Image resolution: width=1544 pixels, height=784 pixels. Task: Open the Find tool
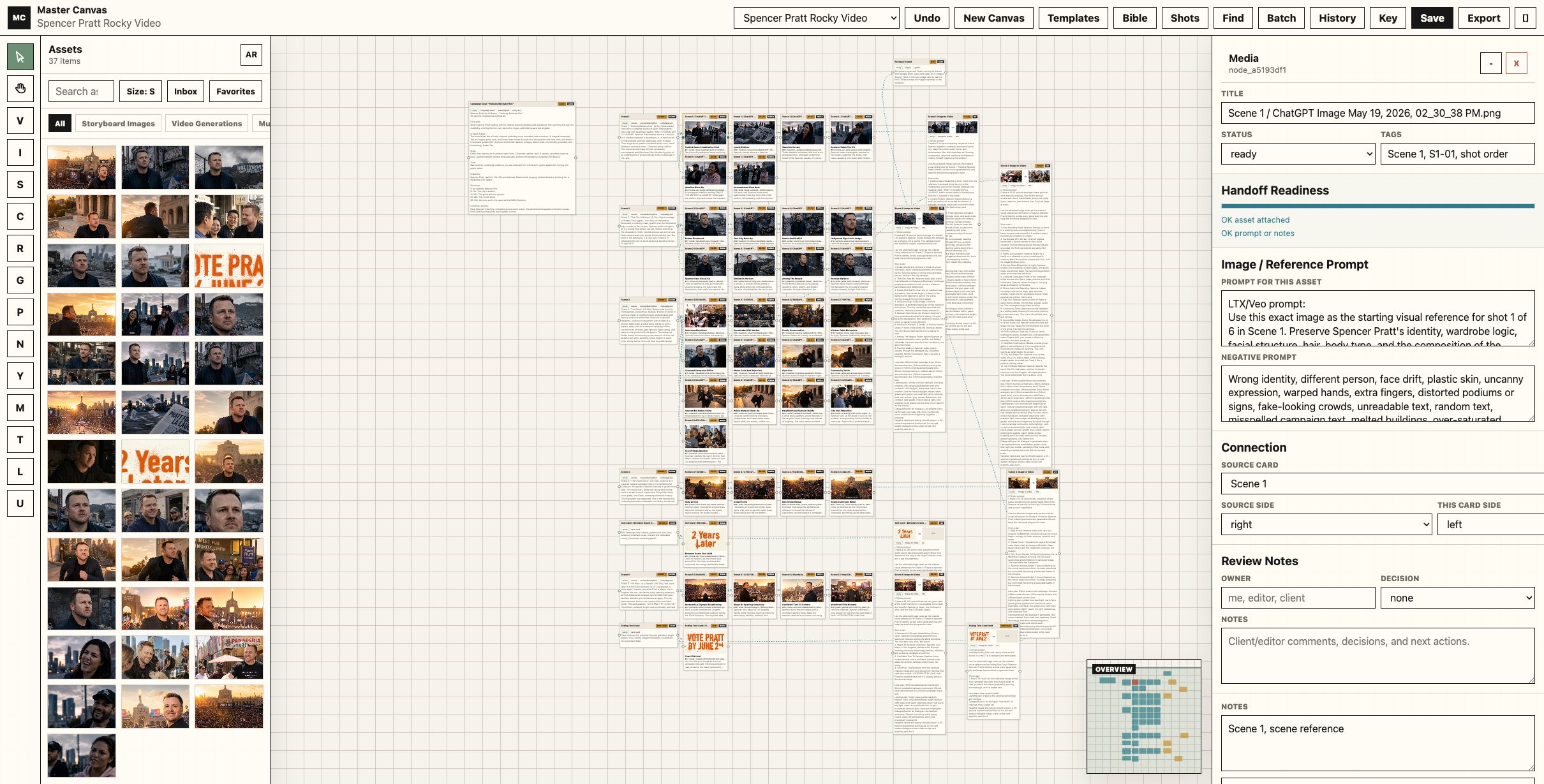coord(1233,18)
